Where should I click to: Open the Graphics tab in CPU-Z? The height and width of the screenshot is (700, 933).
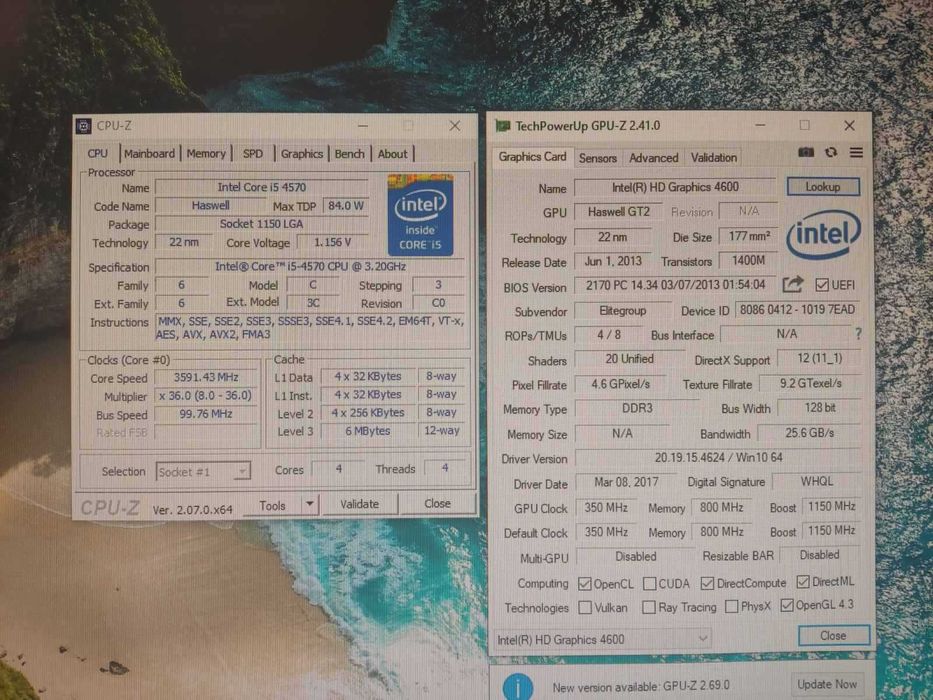(302, 154)
